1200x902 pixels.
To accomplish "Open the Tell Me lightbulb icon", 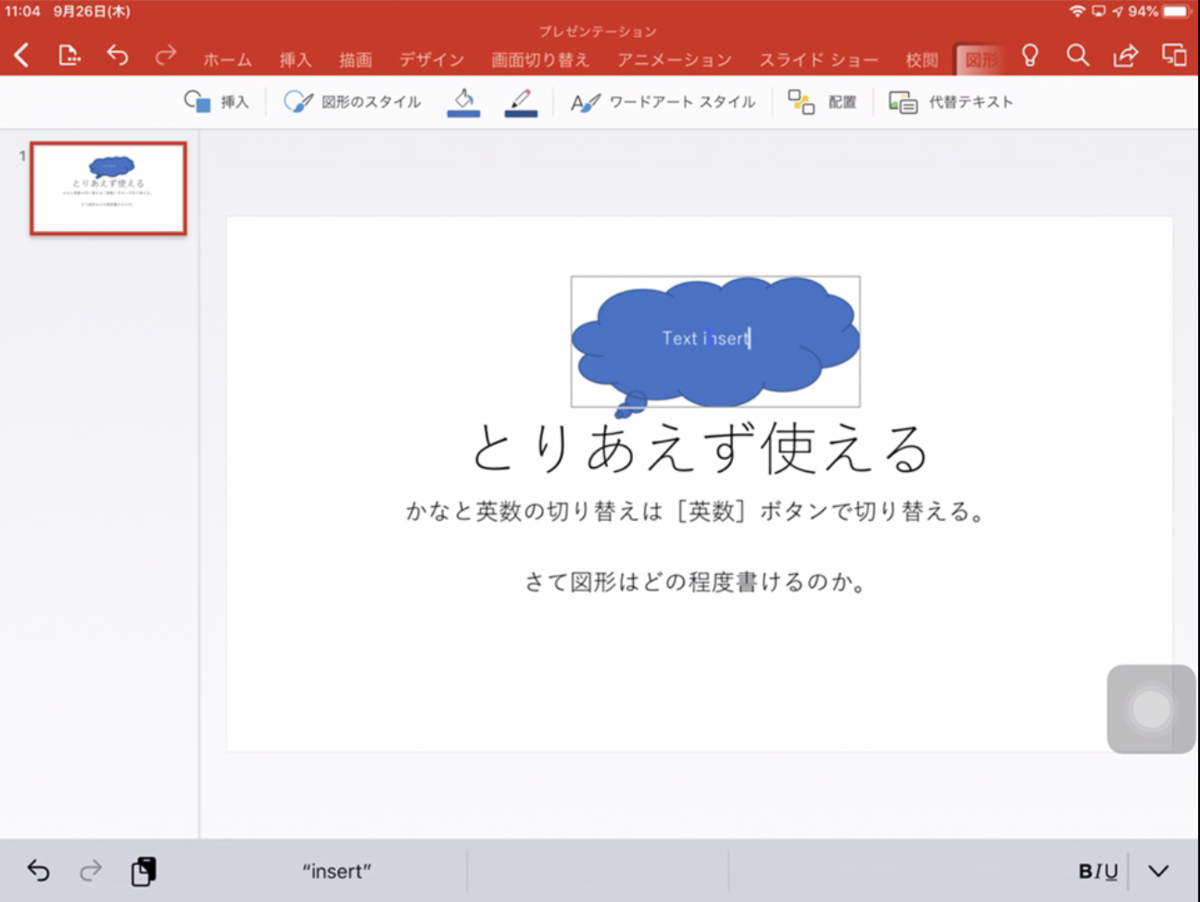I will [1031, 58].
